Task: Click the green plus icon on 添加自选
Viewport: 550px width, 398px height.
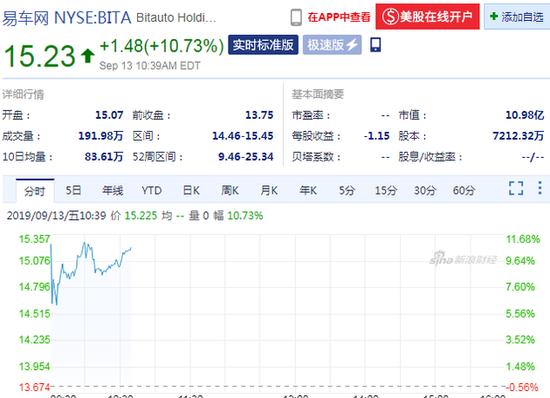Action: click(494, 16)
